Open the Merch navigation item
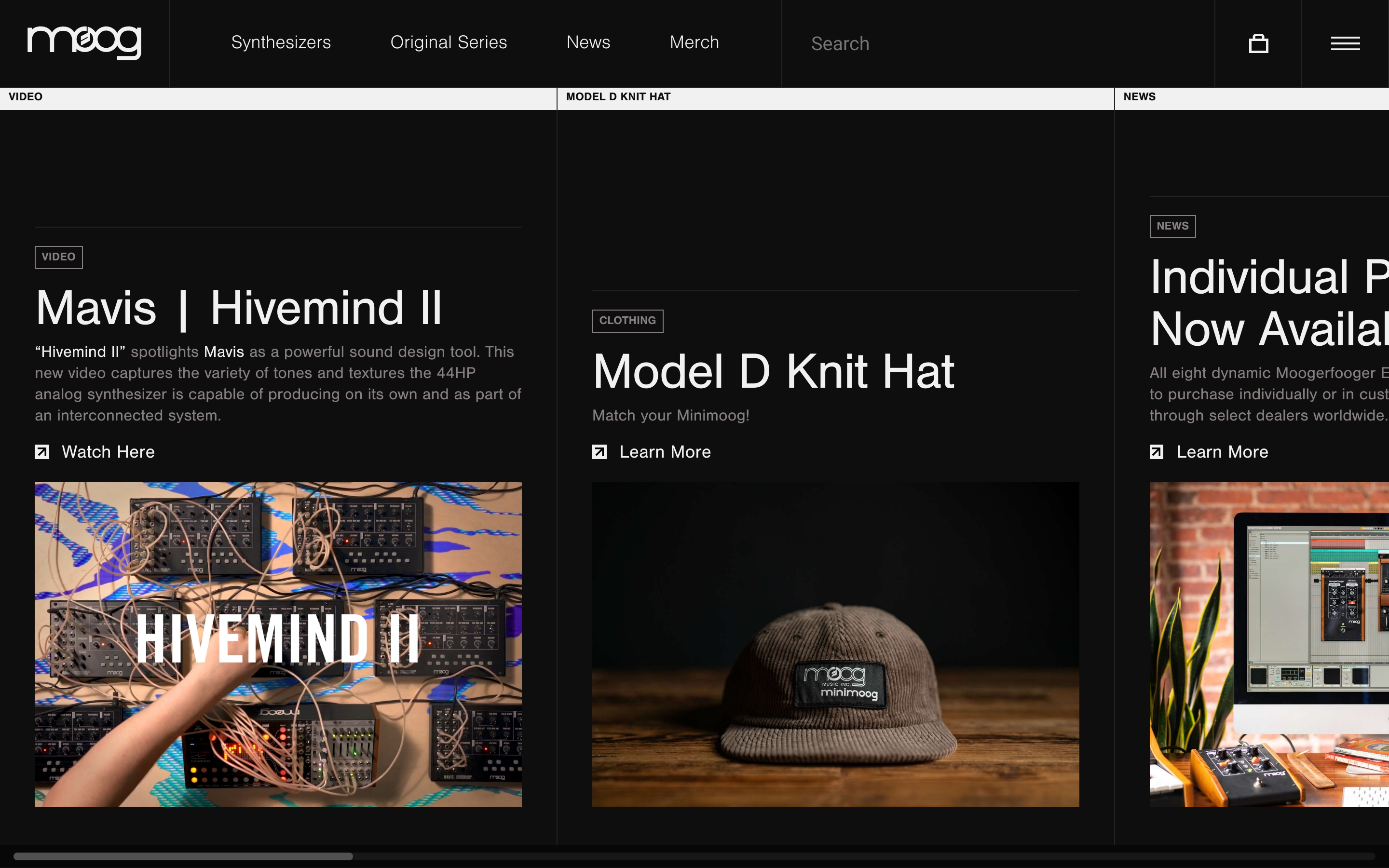This screenshot has height=868, width=1389. pos(694,42)
